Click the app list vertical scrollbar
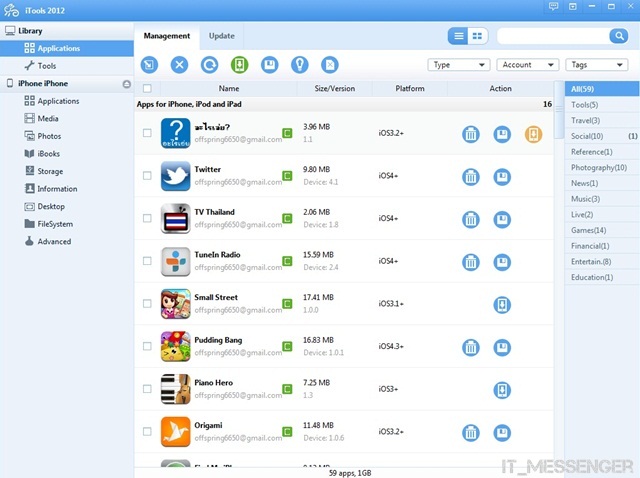 click(559, 110)
